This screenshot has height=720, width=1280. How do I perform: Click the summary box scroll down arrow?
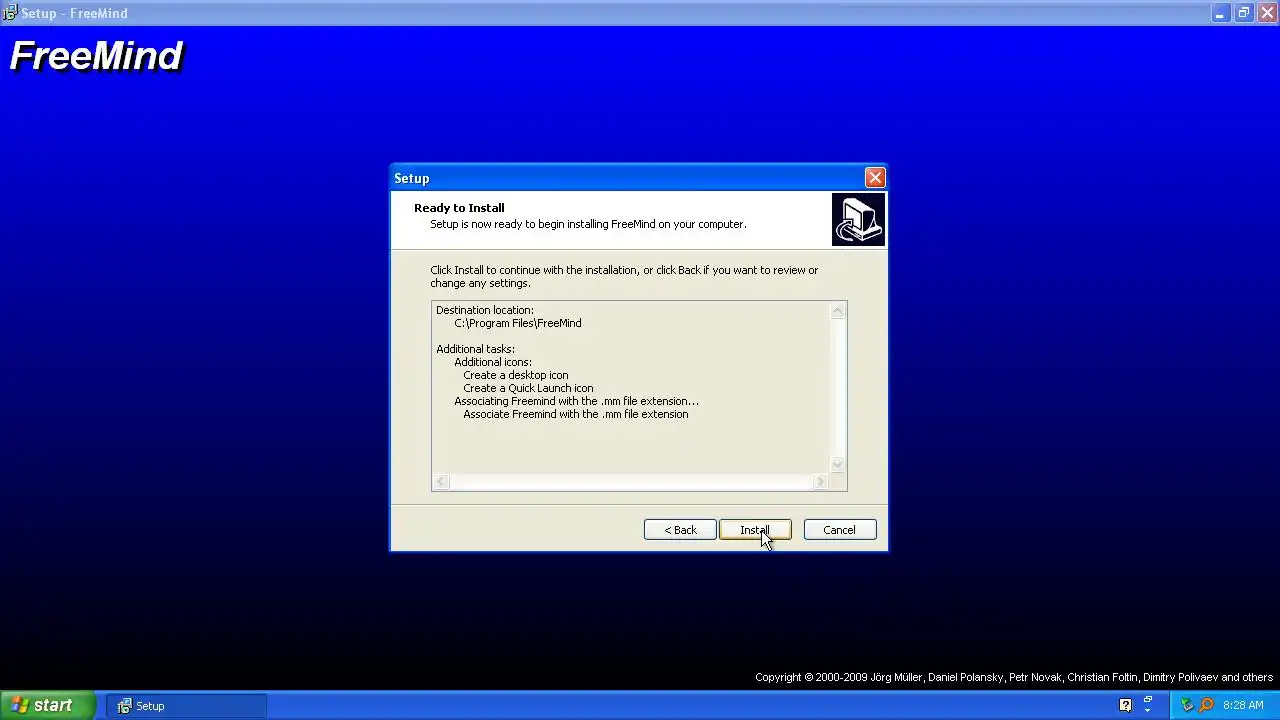pos(838,464)
